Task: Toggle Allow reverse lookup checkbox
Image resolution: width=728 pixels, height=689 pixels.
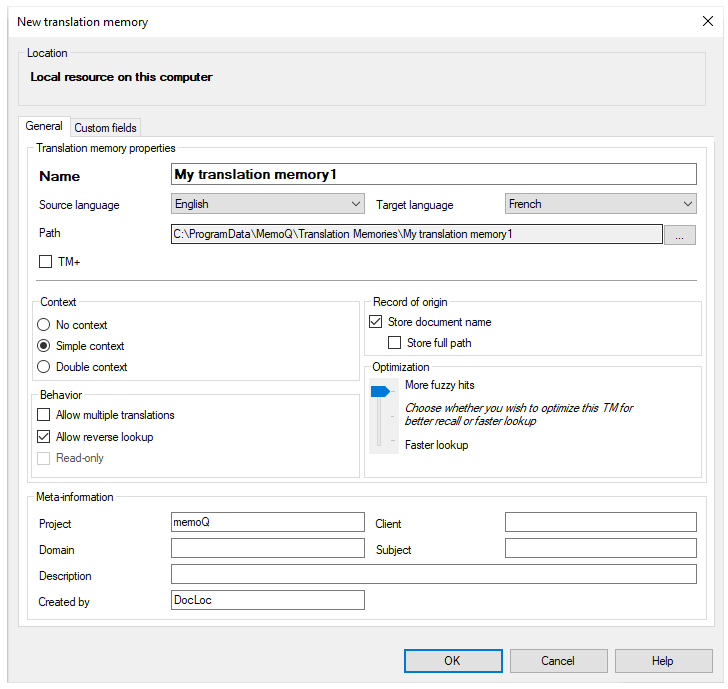Action: tap(44, 436)
